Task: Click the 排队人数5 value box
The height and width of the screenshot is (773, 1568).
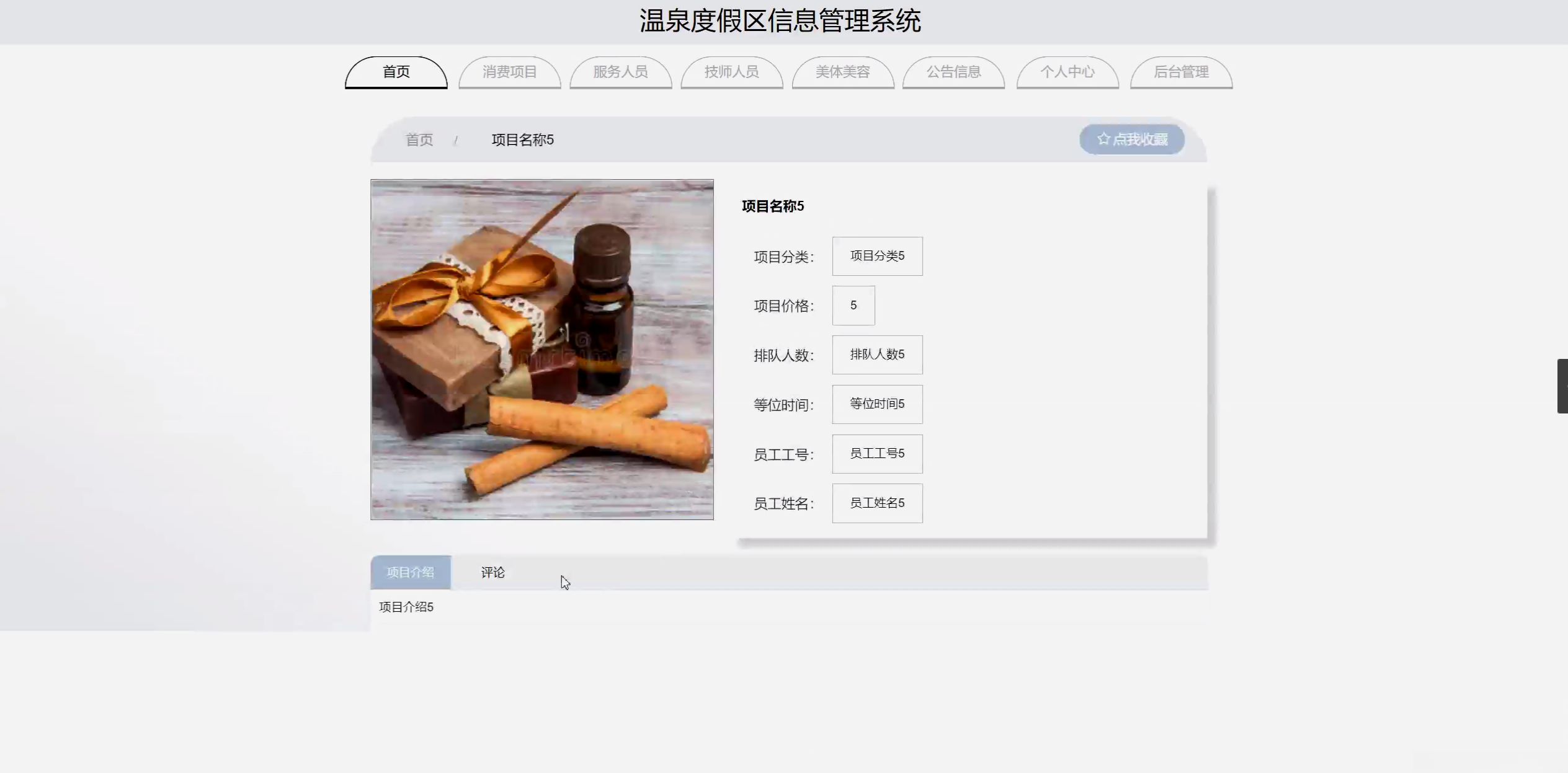Action: [877, 355]
